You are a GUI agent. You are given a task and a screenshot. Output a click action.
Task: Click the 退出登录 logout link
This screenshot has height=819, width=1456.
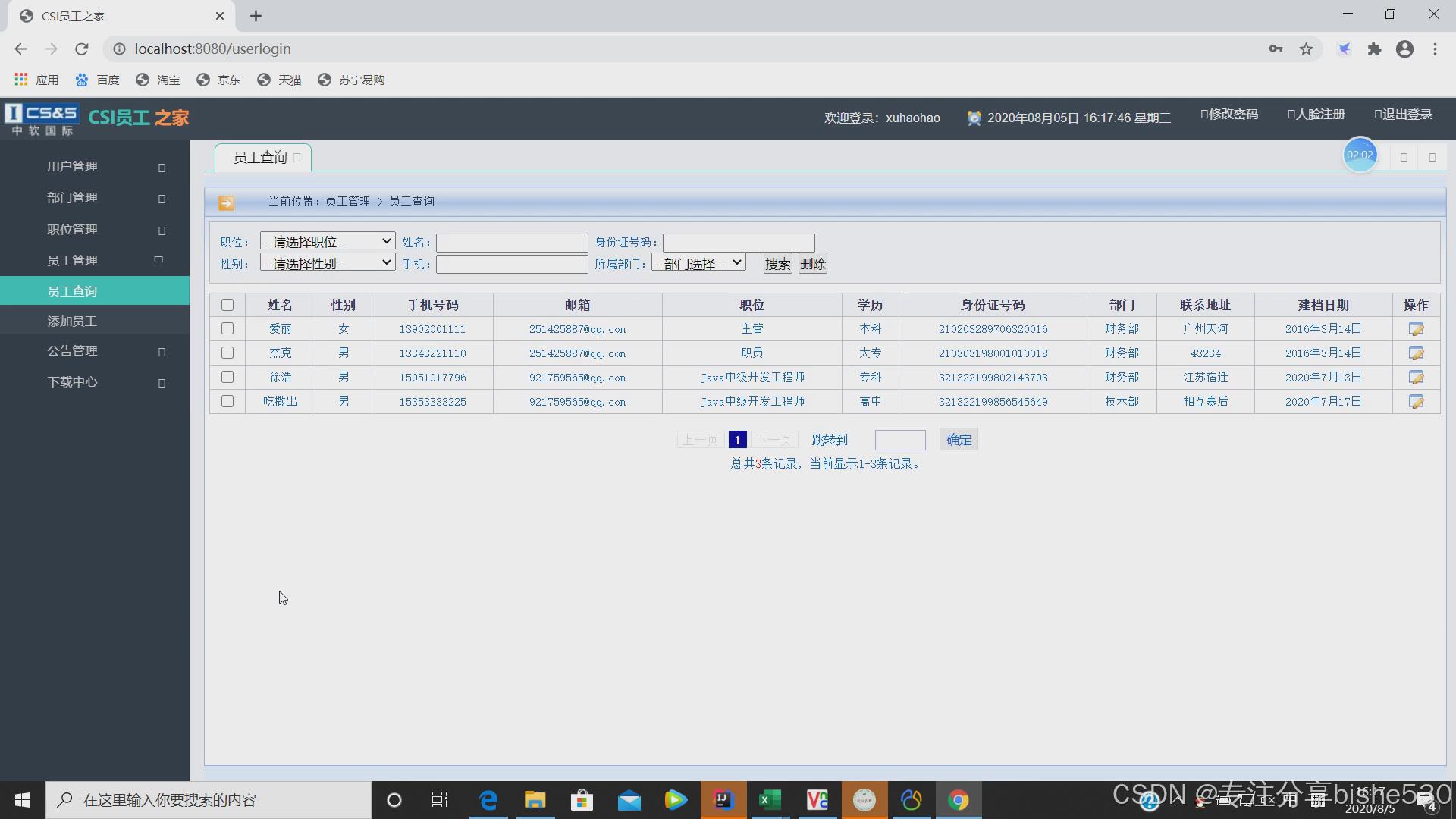(x=1404, y=115)
